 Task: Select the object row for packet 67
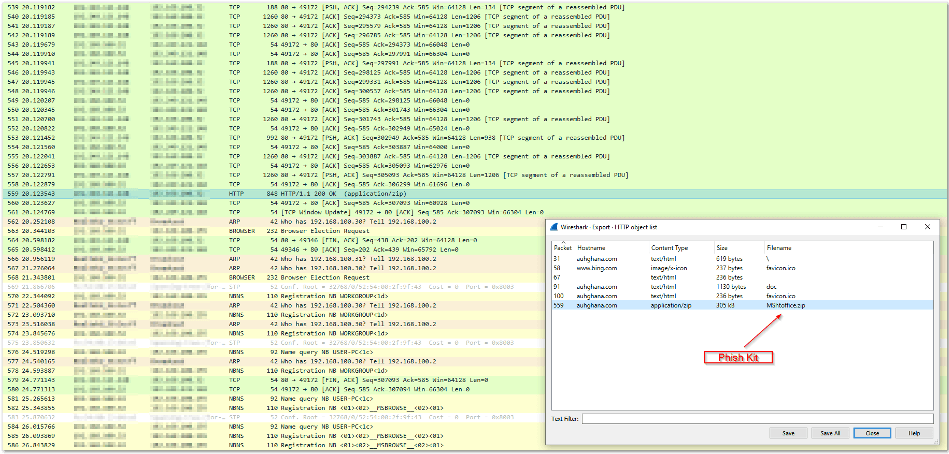click(x=742, y=277)
